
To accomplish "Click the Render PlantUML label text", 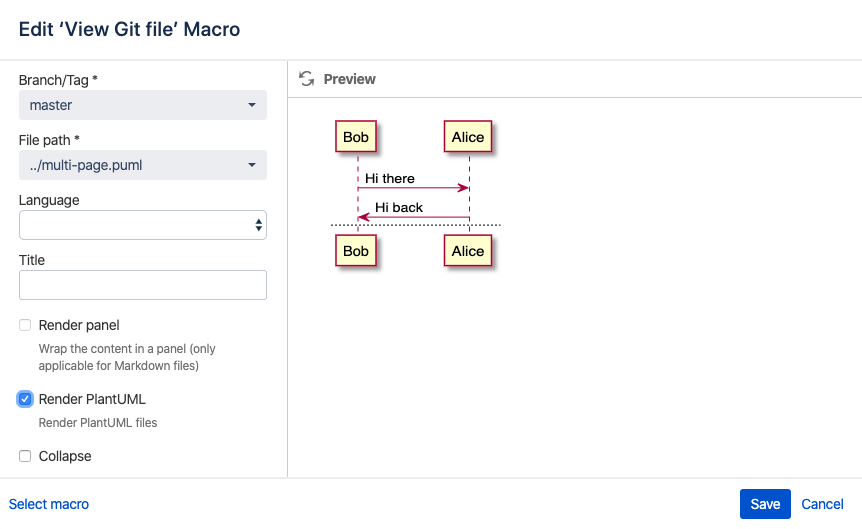I will tap(92, 399).
